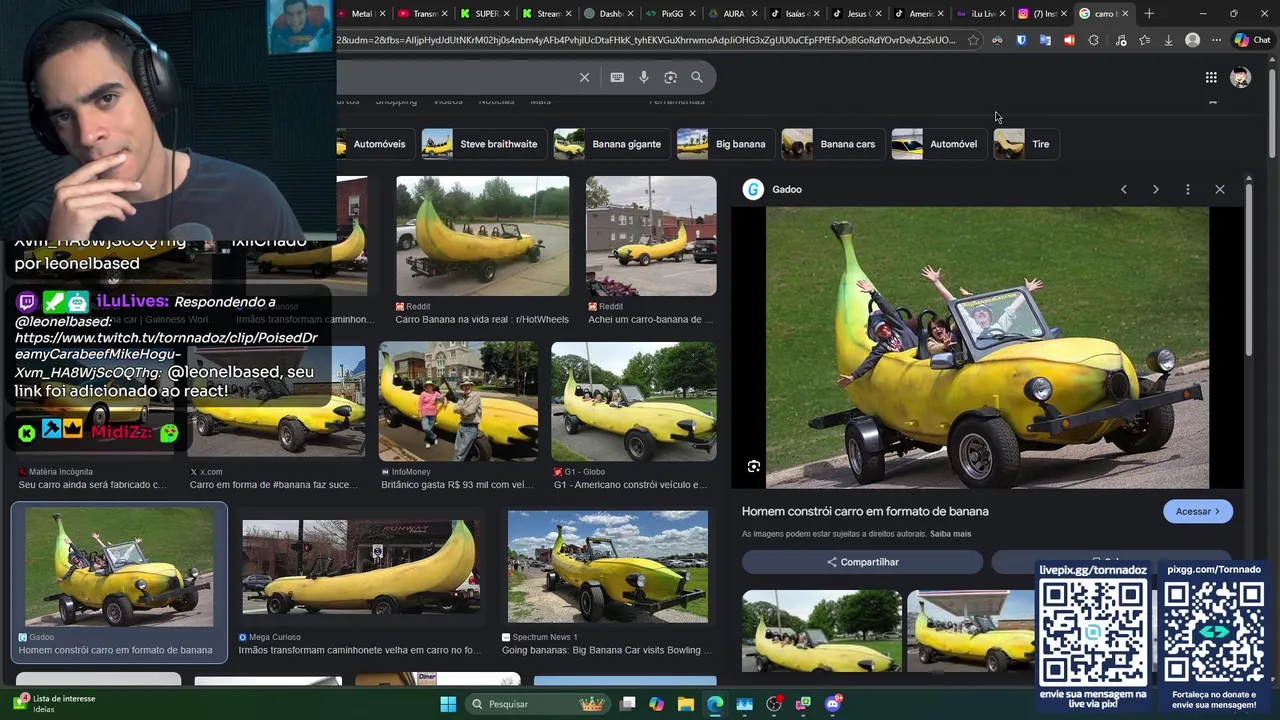Open browser settings and more menu
The width and height of the screenshot is (1280, 720).
pos(1216,40)
